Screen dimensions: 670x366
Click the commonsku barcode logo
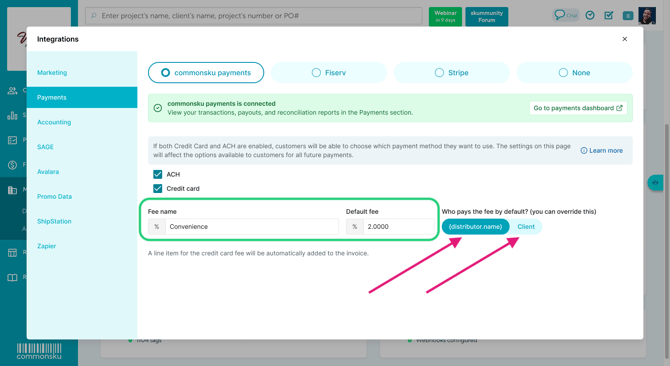point(39,351)
